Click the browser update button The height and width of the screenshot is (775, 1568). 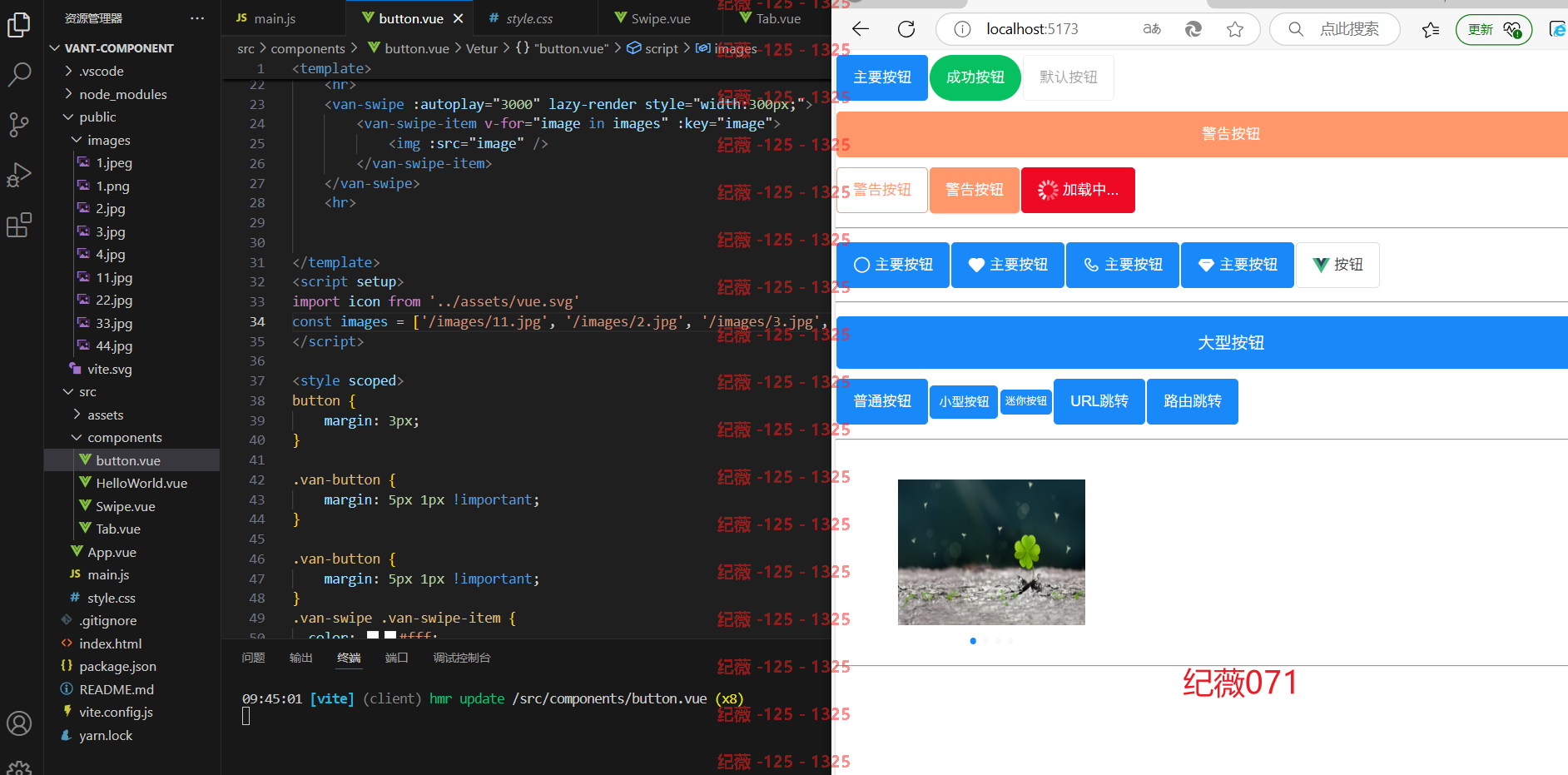pyautogui.click(x=1493, y=30)
